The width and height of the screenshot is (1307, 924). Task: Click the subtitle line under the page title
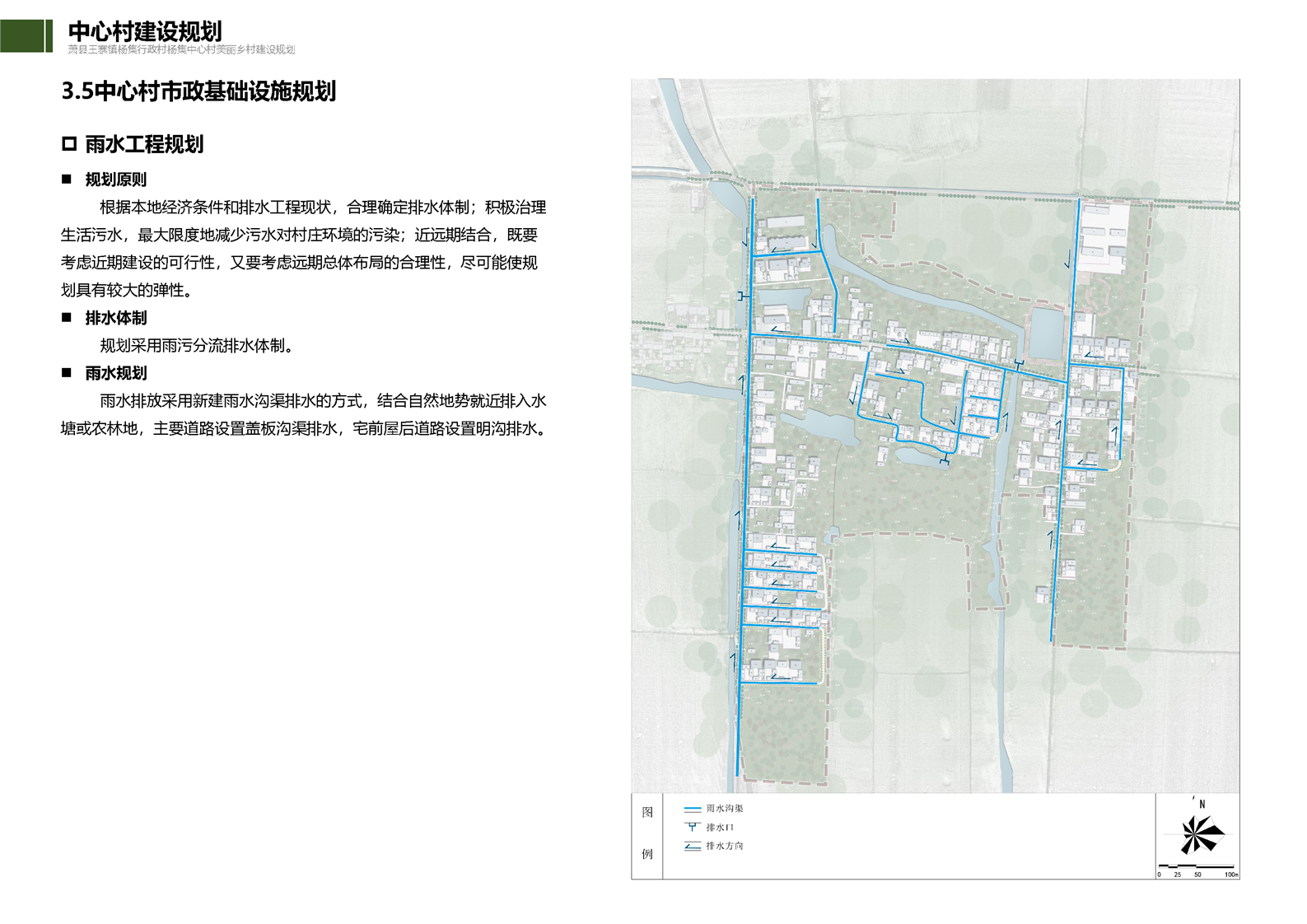pos(181,50)
